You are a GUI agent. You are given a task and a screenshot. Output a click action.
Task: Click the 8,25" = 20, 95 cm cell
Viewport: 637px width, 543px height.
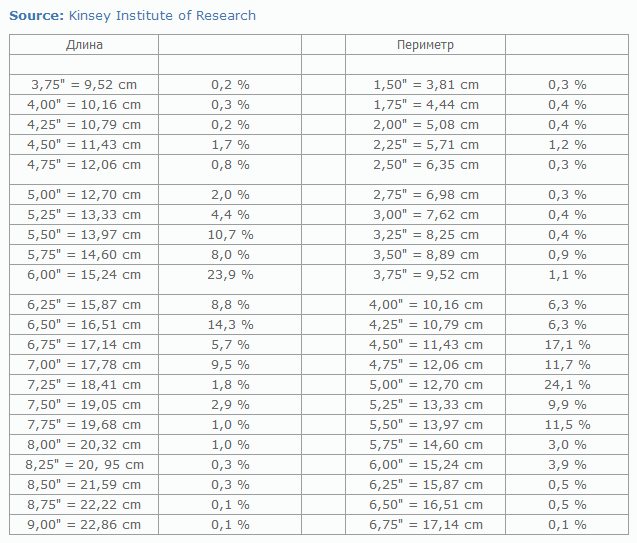pos(84,464)
